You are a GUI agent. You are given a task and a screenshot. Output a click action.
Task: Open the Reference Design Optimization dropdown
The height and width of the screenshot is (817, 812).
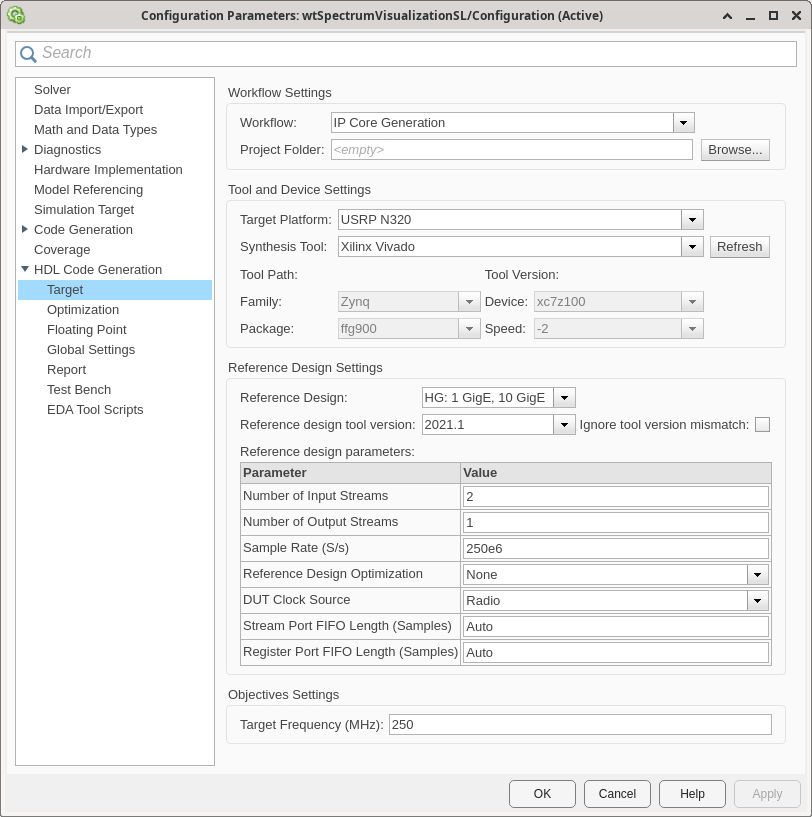758,574
